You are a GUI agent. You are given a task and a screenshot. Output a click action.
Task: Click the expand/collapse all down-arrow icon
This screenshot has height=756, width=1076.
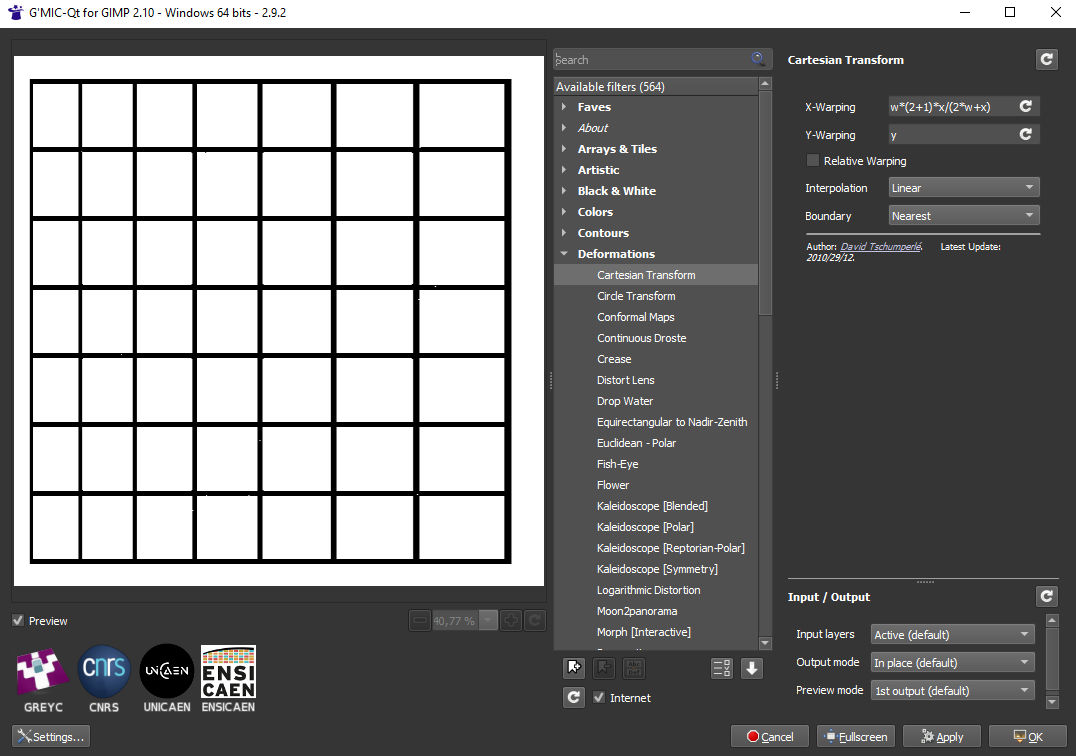[752, 668]
